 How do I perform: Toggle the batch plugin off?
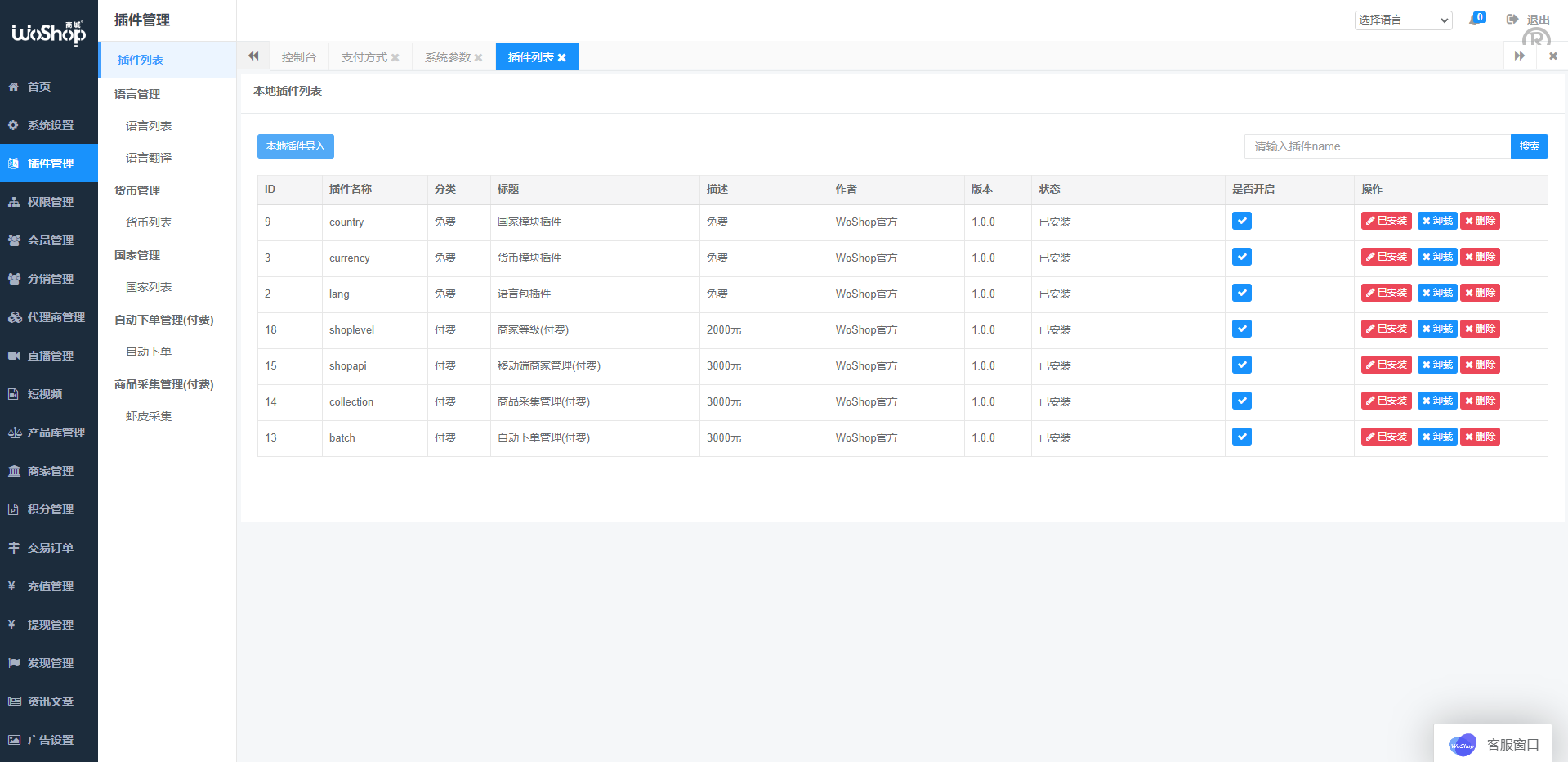(1241, 437)
